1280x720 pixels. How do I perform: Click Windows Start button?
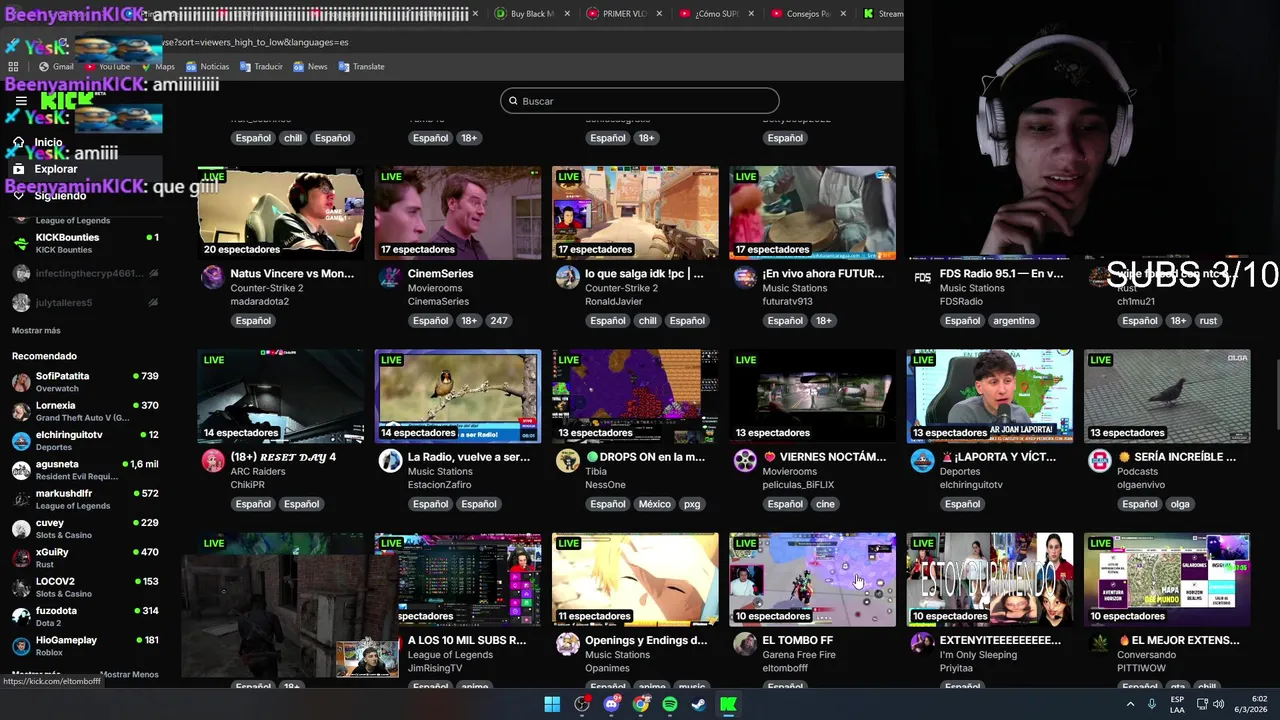tap(552, 704)
